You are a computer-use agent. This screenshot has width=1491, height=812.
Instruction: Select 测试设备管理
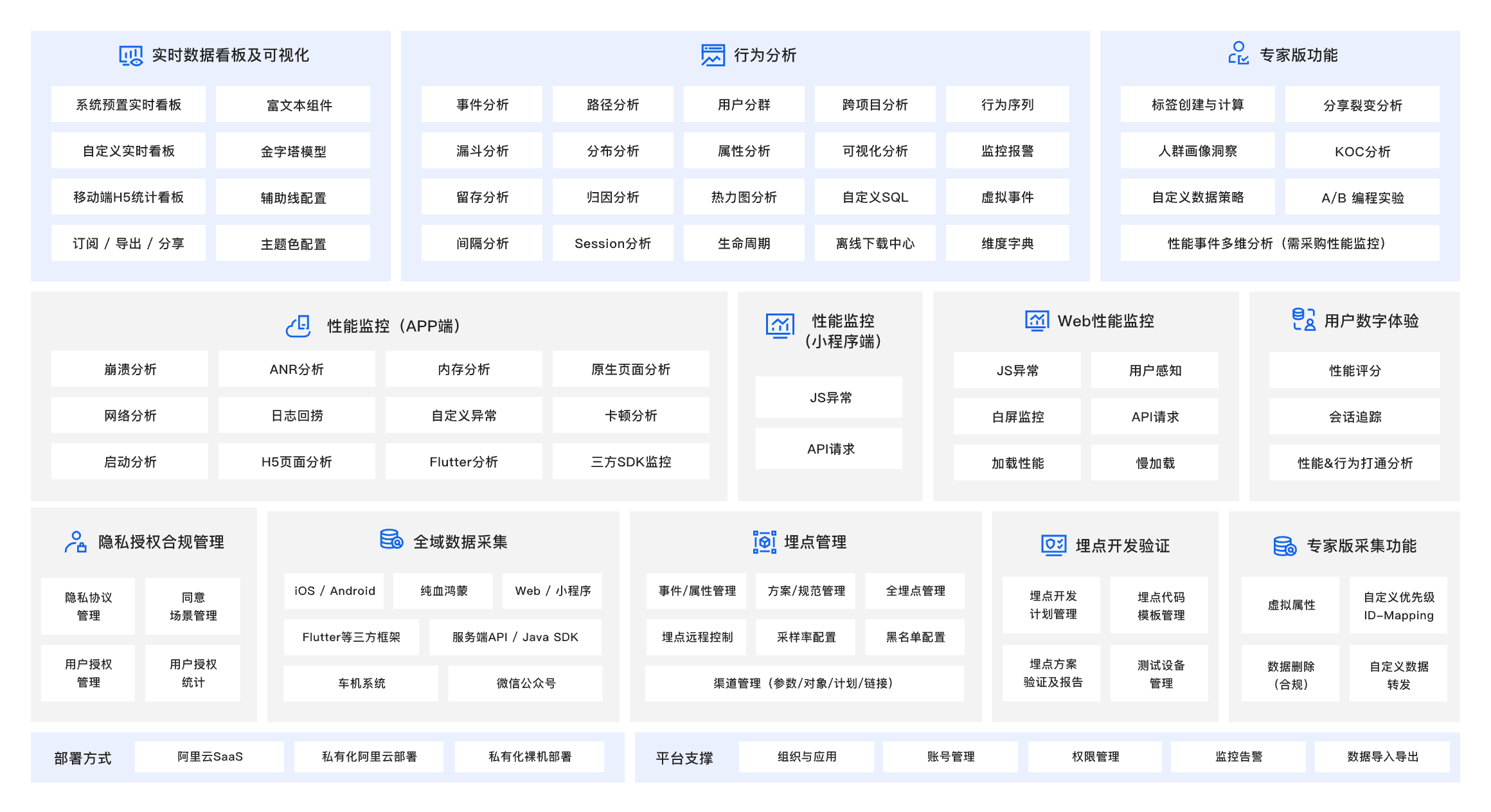1160,673
